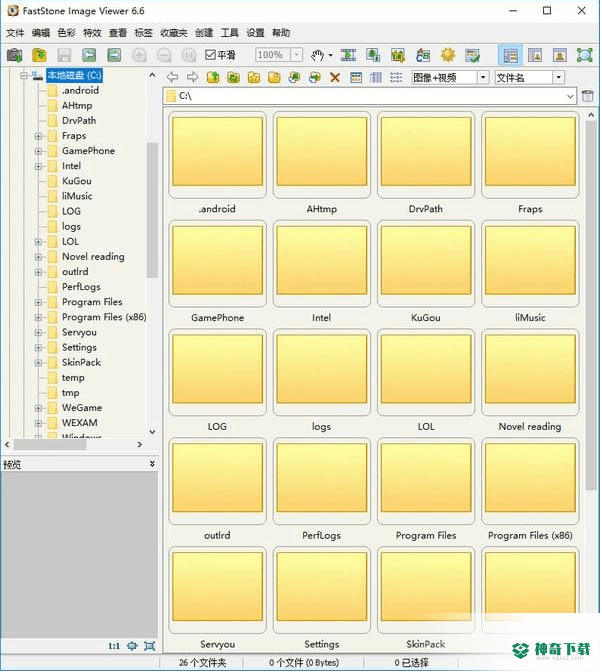Navigate back with the left arrow

coord(172,77)
